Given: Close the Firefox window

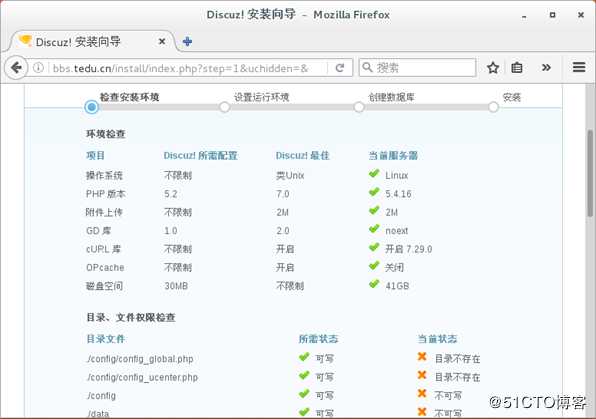Looking at the screenshot, I should click(581, 15).
